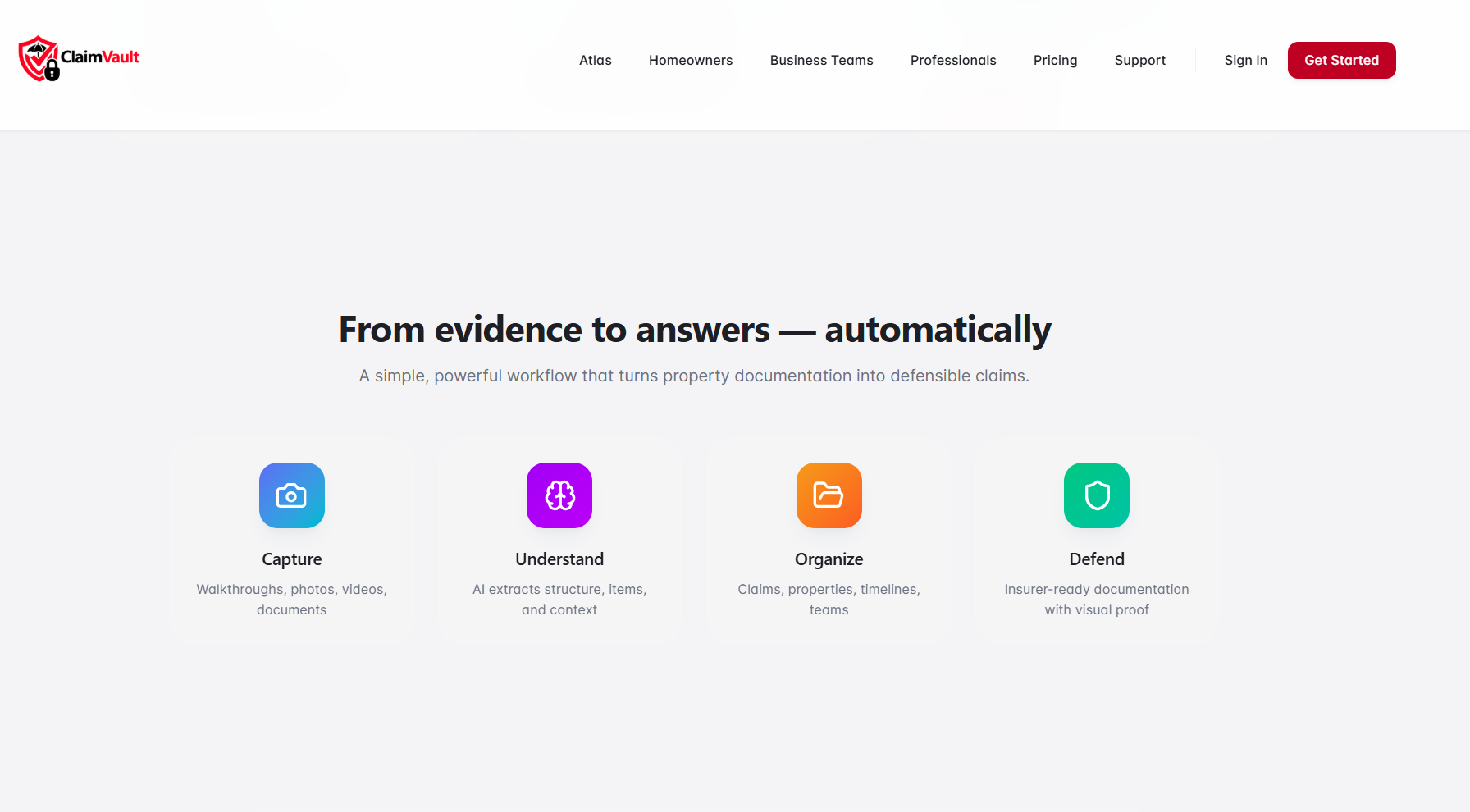This screenshot has width=1470, height=812.
Task: Open the Support section
Action: 1139,60
